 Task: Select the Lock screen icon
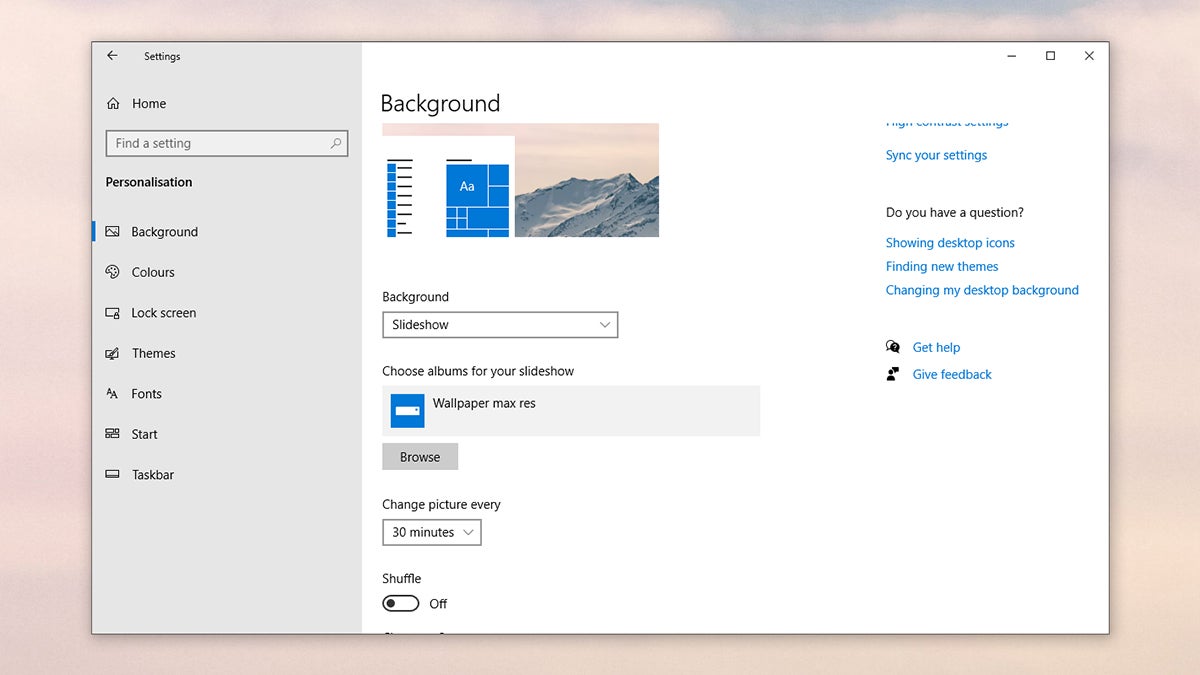click(113, 312)
